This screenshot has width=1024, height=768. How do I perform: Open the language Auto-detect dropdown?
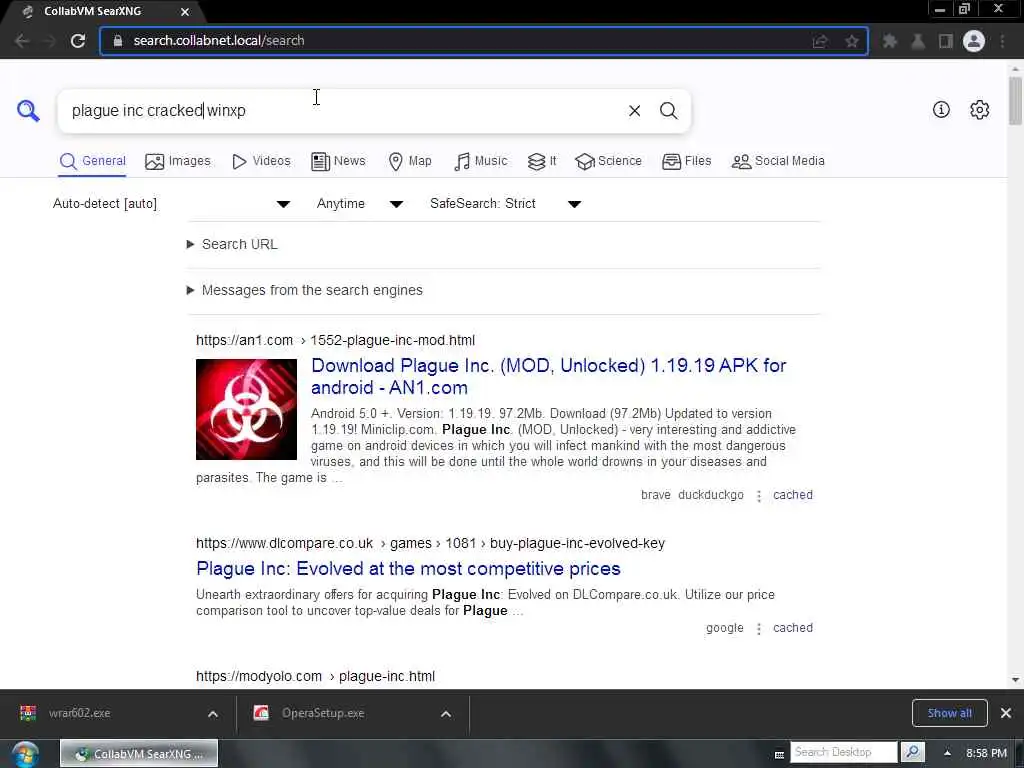pyautogui.click(x=171, y=204)
